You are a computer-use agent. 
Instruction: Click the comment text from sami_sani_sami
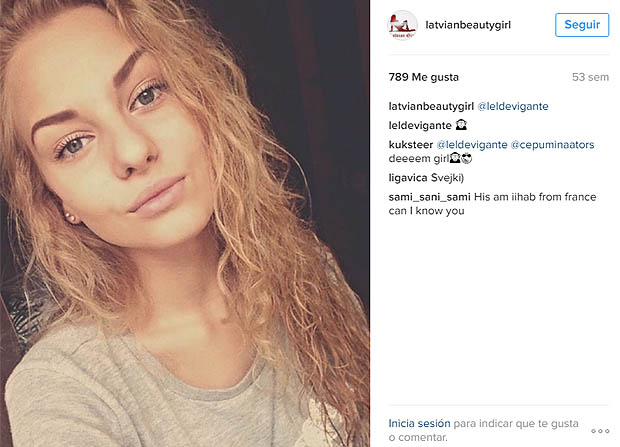pos(492,204)
